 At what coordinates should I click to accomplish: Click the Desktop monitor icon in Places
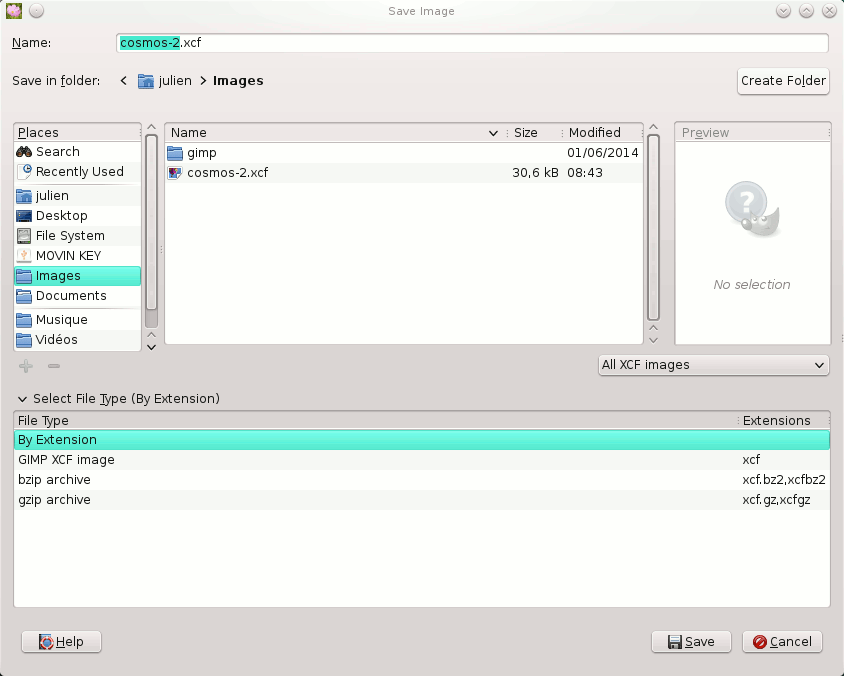(24, 215)
